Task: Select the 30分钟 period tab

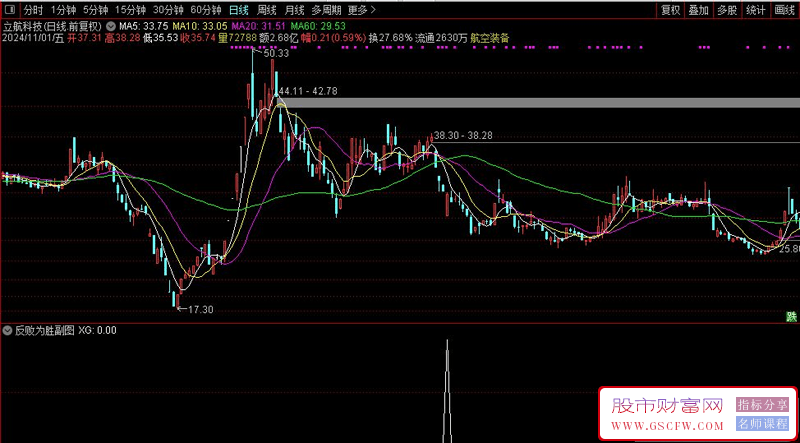Action: coord(168,10)
